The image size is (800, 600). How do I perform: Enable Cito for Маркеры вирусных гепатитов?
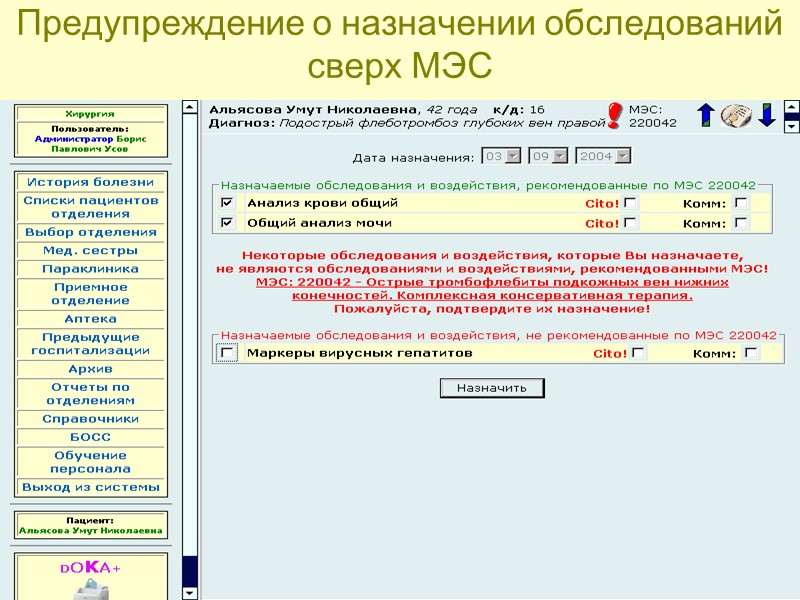[638, 353]
